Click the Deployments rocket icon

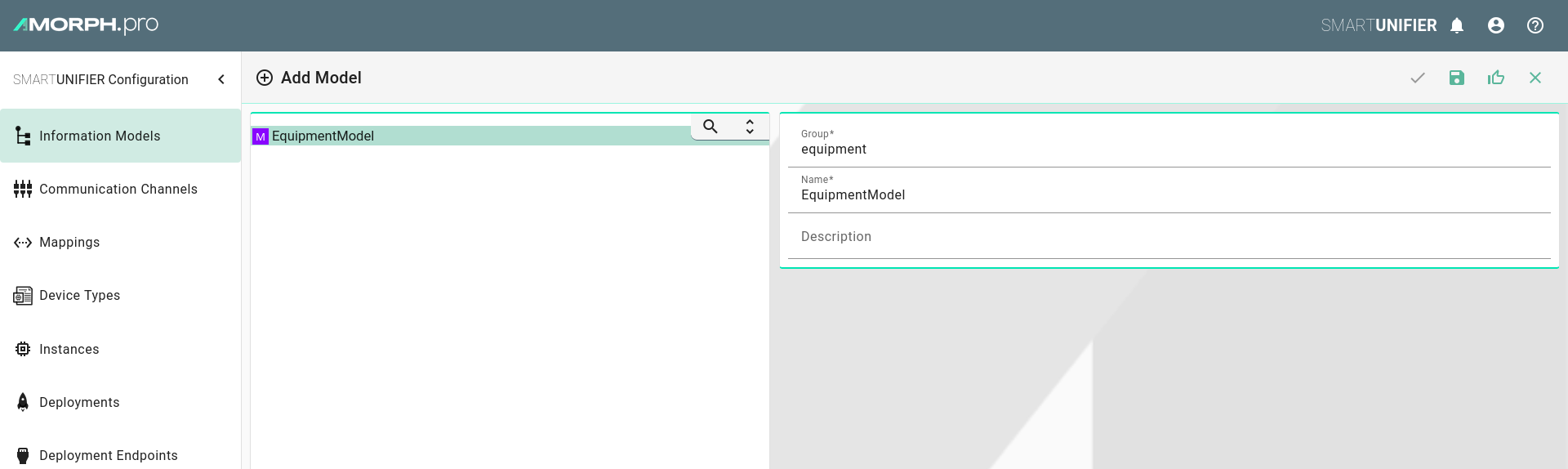click(x=23, y=402)
